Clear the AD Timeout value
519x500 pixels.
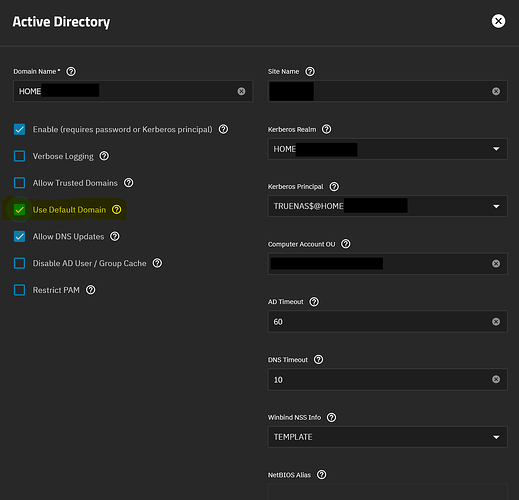click(496, 322)
